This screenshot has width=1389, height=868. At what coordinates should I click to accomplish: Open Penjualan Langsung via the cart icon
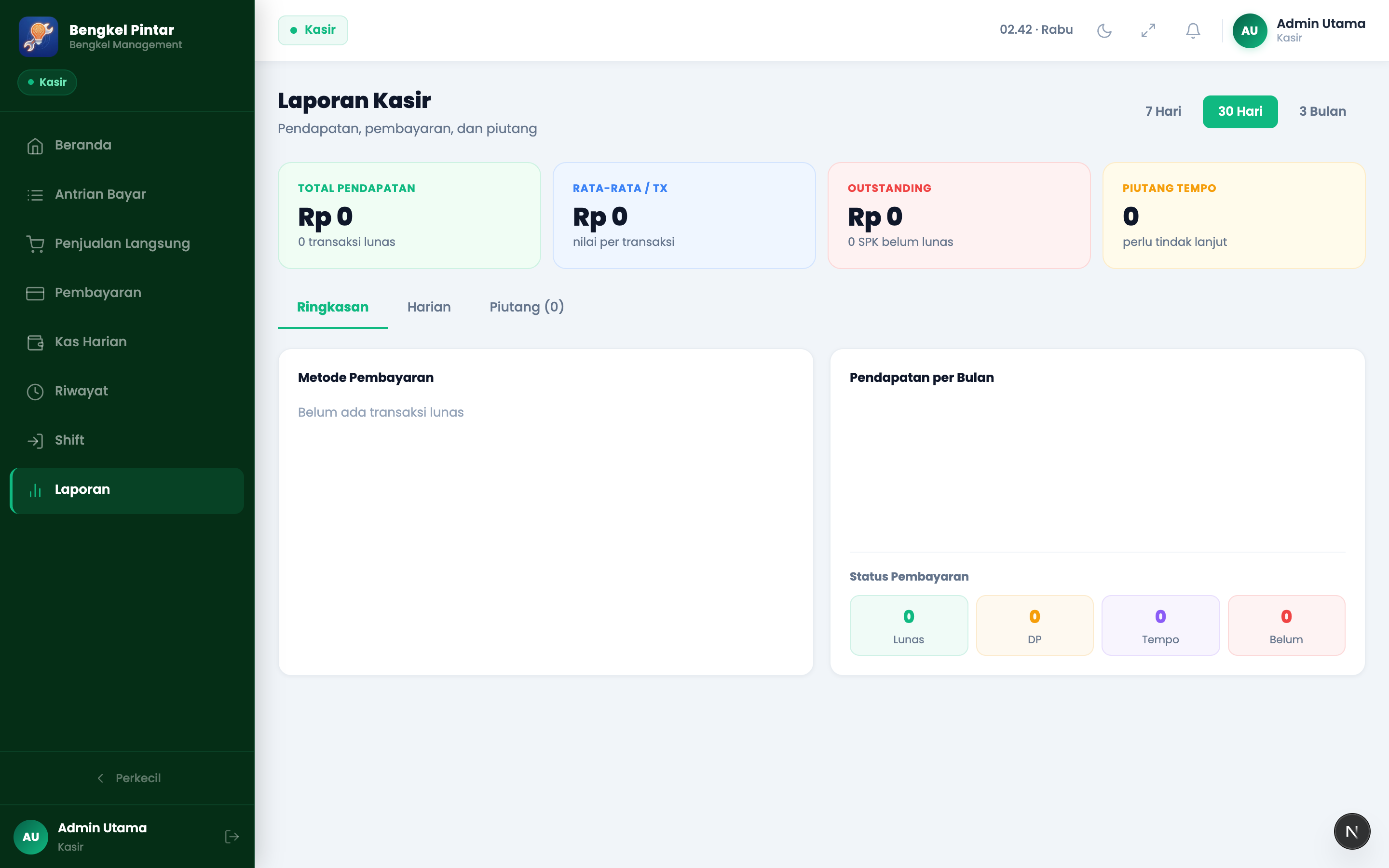click(35, 244)
